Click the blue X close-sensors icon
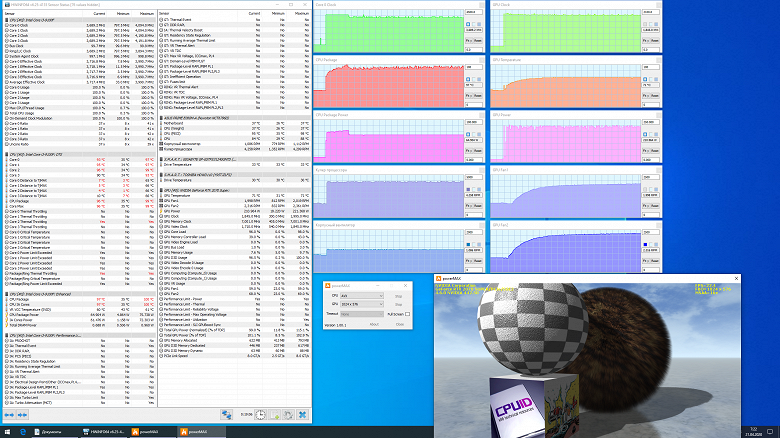 [302, 415]
